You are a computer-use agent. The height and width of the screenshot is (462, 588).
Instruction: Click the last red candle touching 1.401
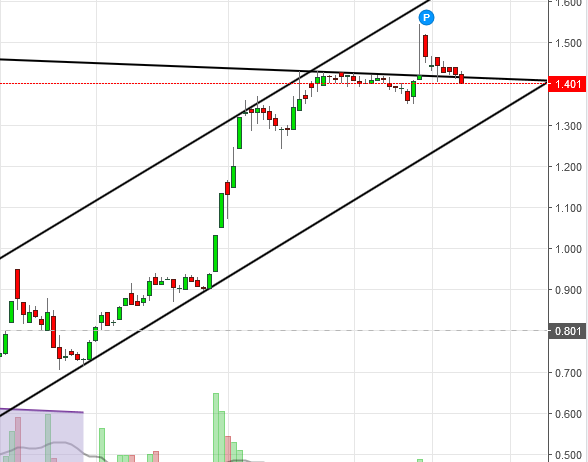point(462,79)
